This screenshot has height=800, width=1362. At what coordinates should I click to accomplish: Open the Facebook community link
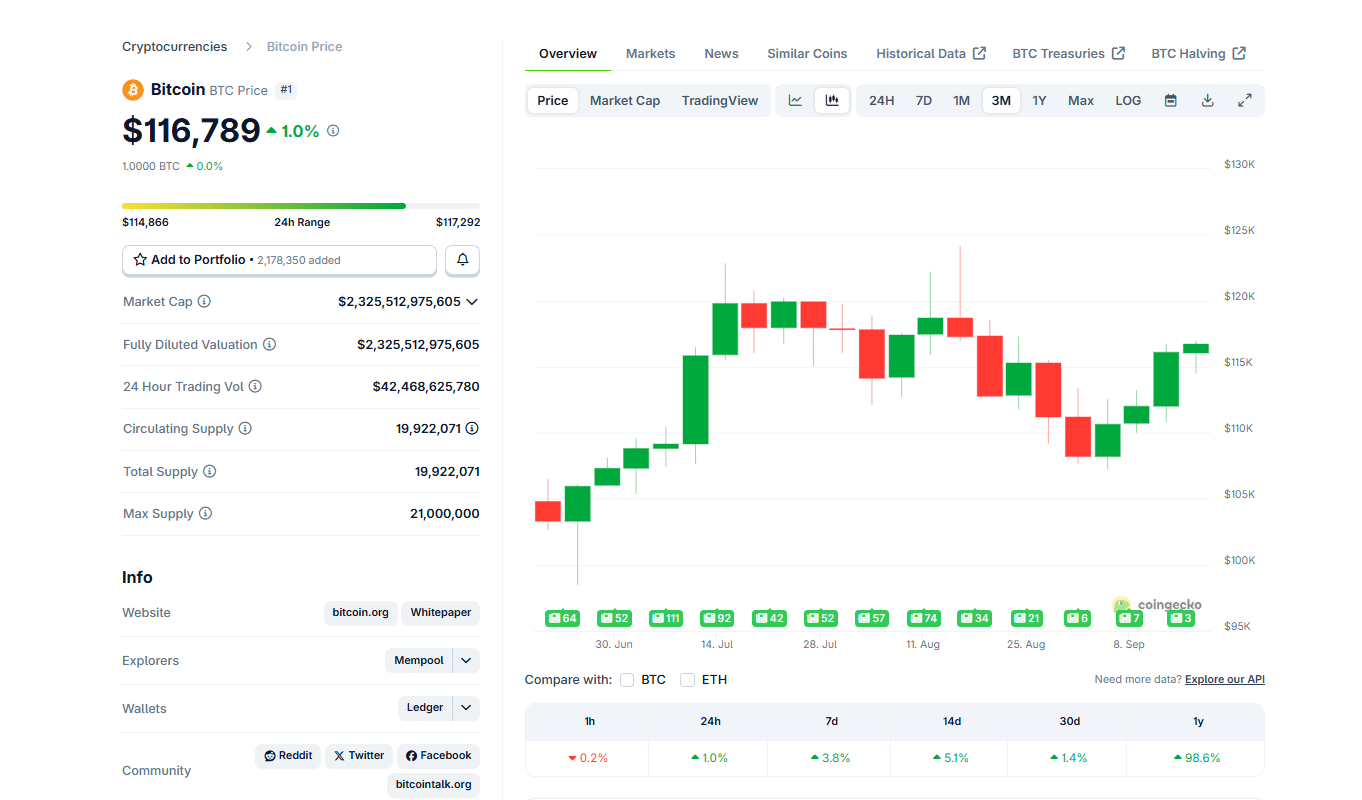[438, 756]
